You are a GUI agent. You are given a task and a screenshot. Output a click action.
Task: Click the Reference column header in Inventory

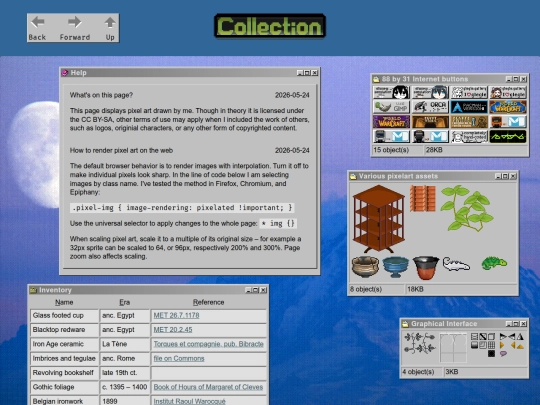(208, 302)
